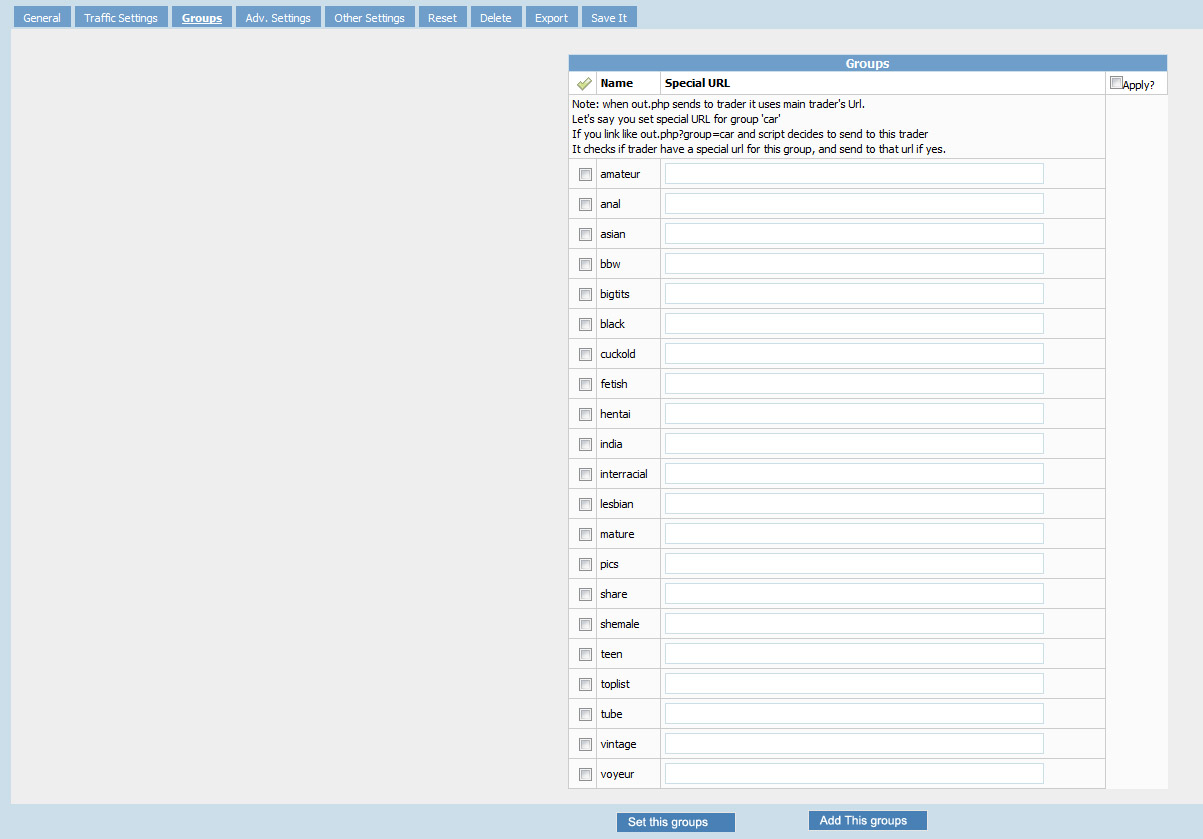Open the Export tab
This screenshot has width=1203, height=839.
pos(551,18)
